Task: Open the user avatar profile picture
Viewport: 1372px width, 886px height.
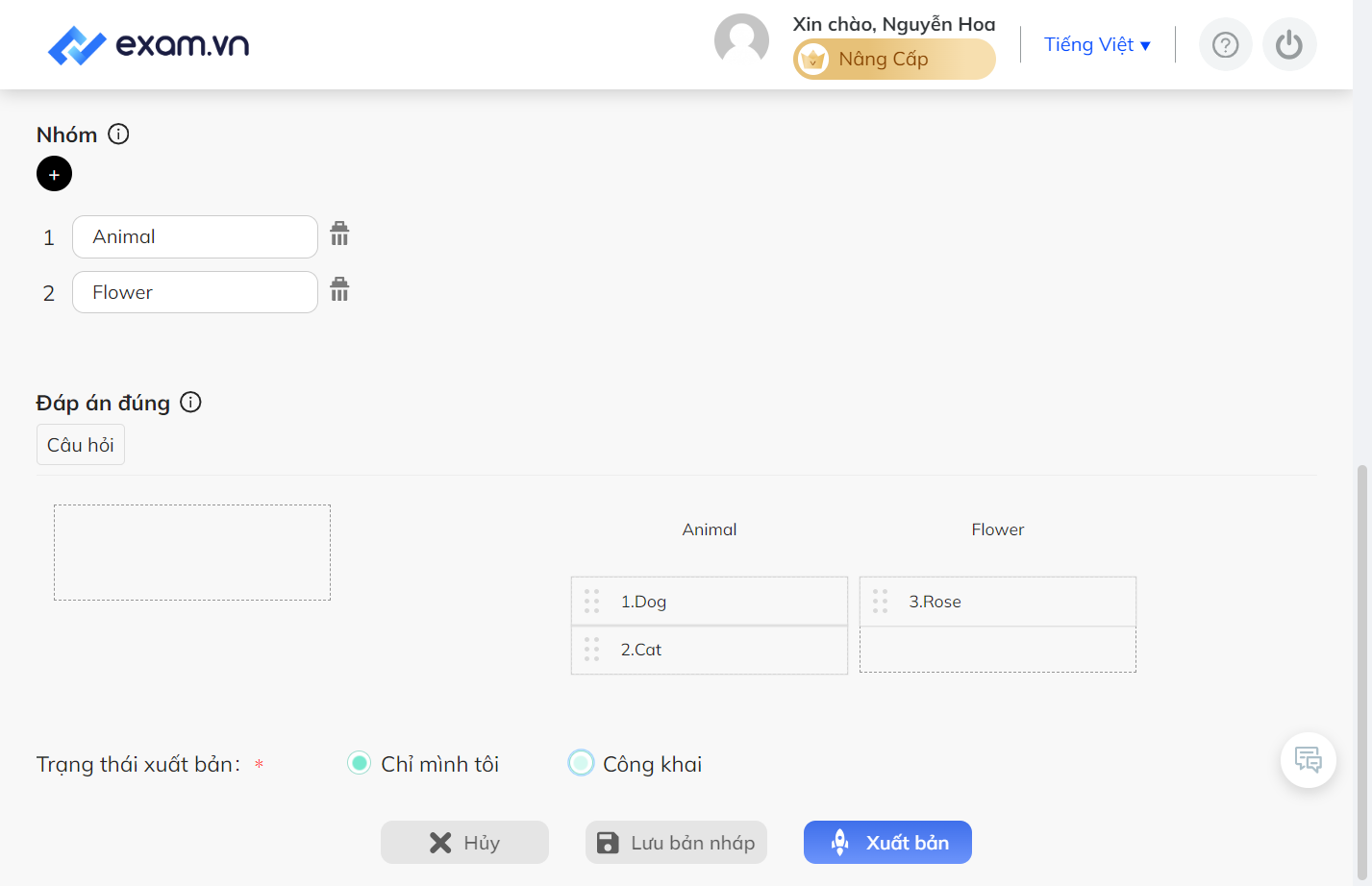Action: [741, 41]
